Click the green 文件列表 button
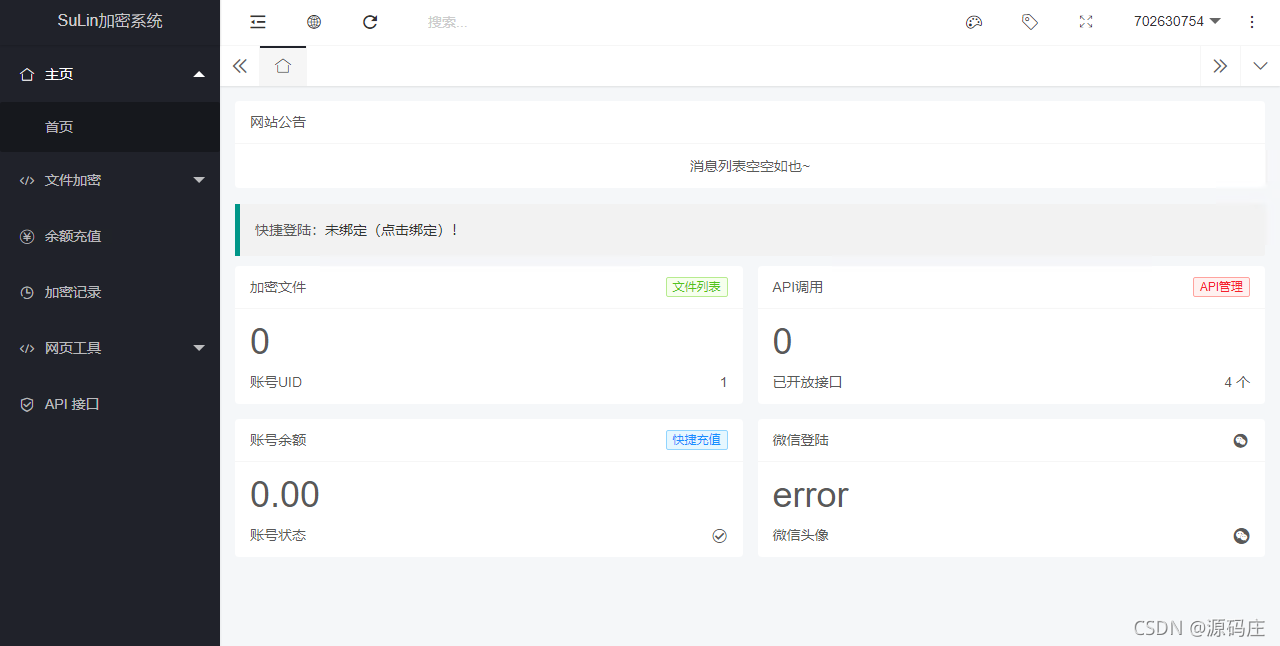 [697, 287]
